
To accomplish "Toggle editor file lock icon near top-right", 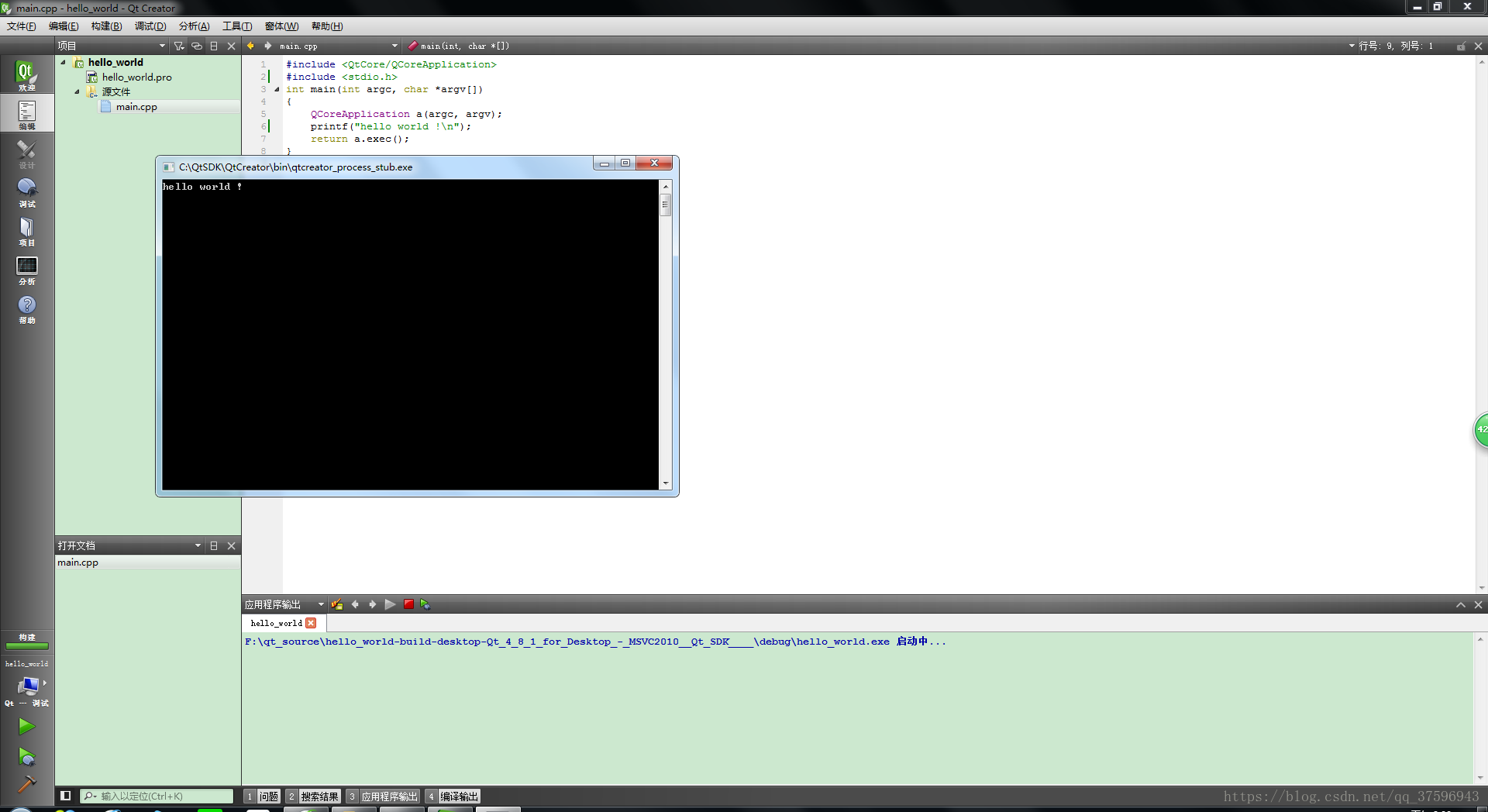I will (x=1461, y=46).
